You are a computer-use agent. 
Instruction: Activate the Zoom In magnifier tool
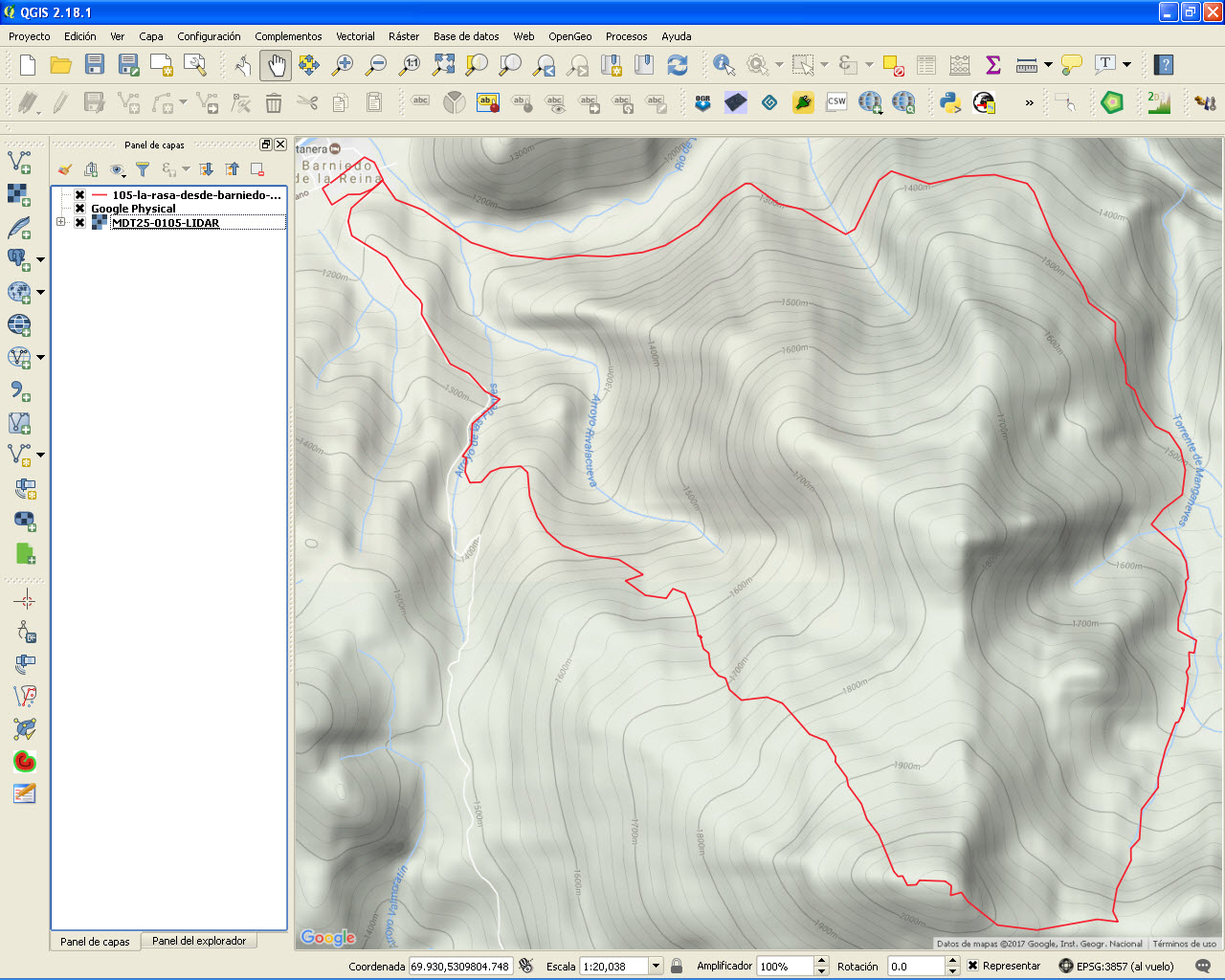pyautogui.click(x=342, y=65)
